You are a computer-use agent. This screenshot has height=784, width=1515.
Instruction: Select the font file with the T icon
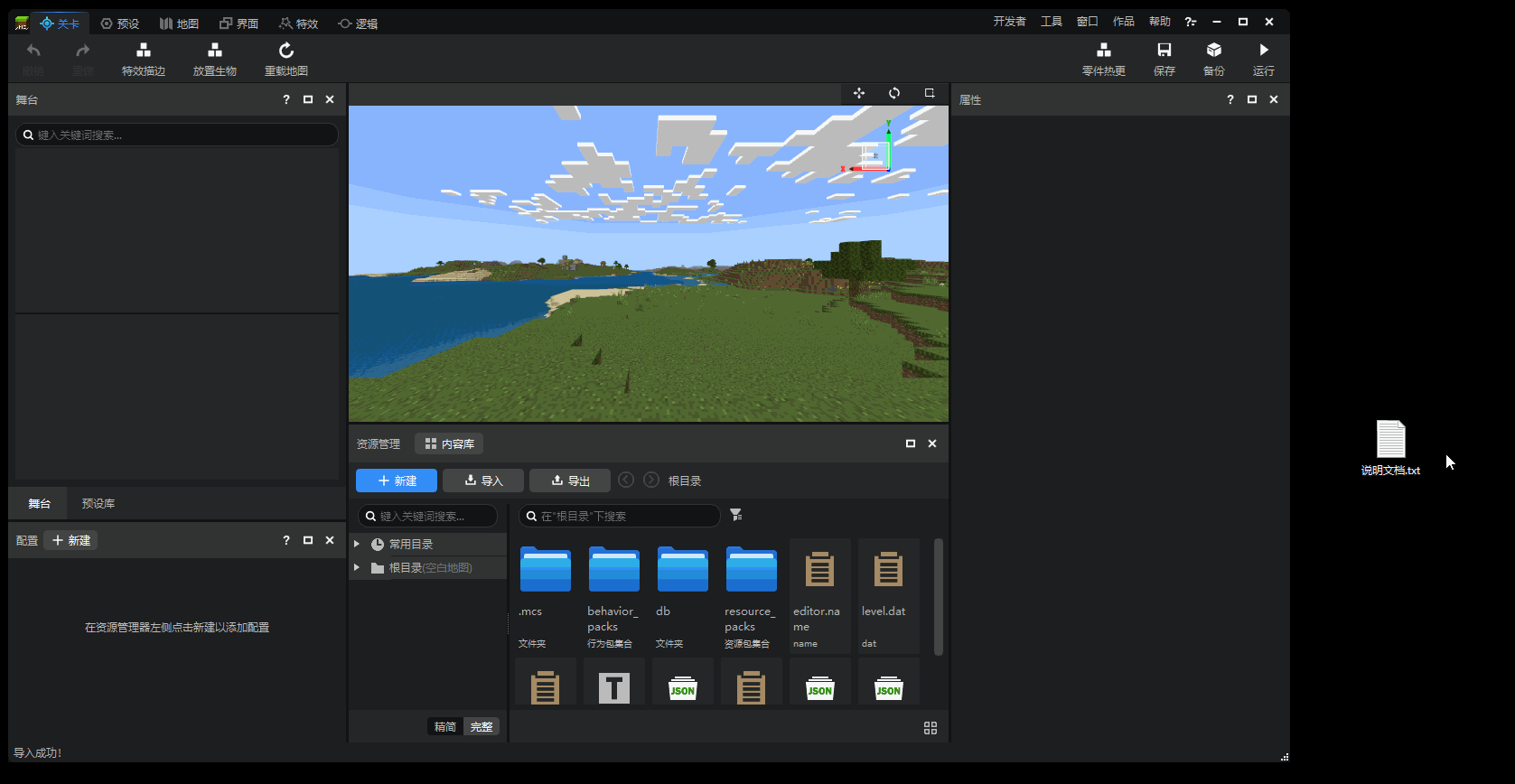click(614, 682)
